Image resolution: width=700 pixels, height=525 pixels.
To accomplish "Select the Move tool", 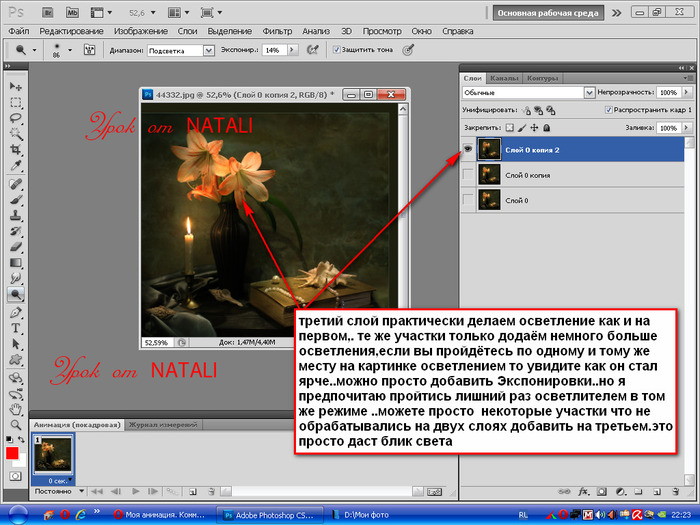I will click(16, 86).
